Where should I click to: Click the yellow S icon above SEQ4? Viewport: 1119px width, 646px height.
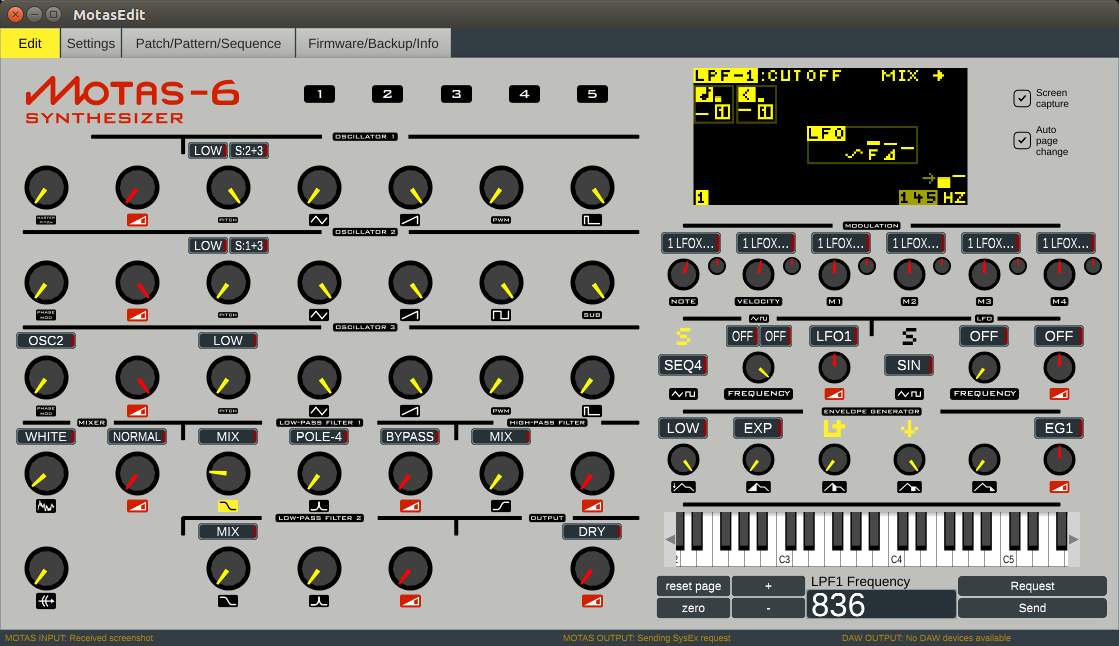click(x=683, y=335)
